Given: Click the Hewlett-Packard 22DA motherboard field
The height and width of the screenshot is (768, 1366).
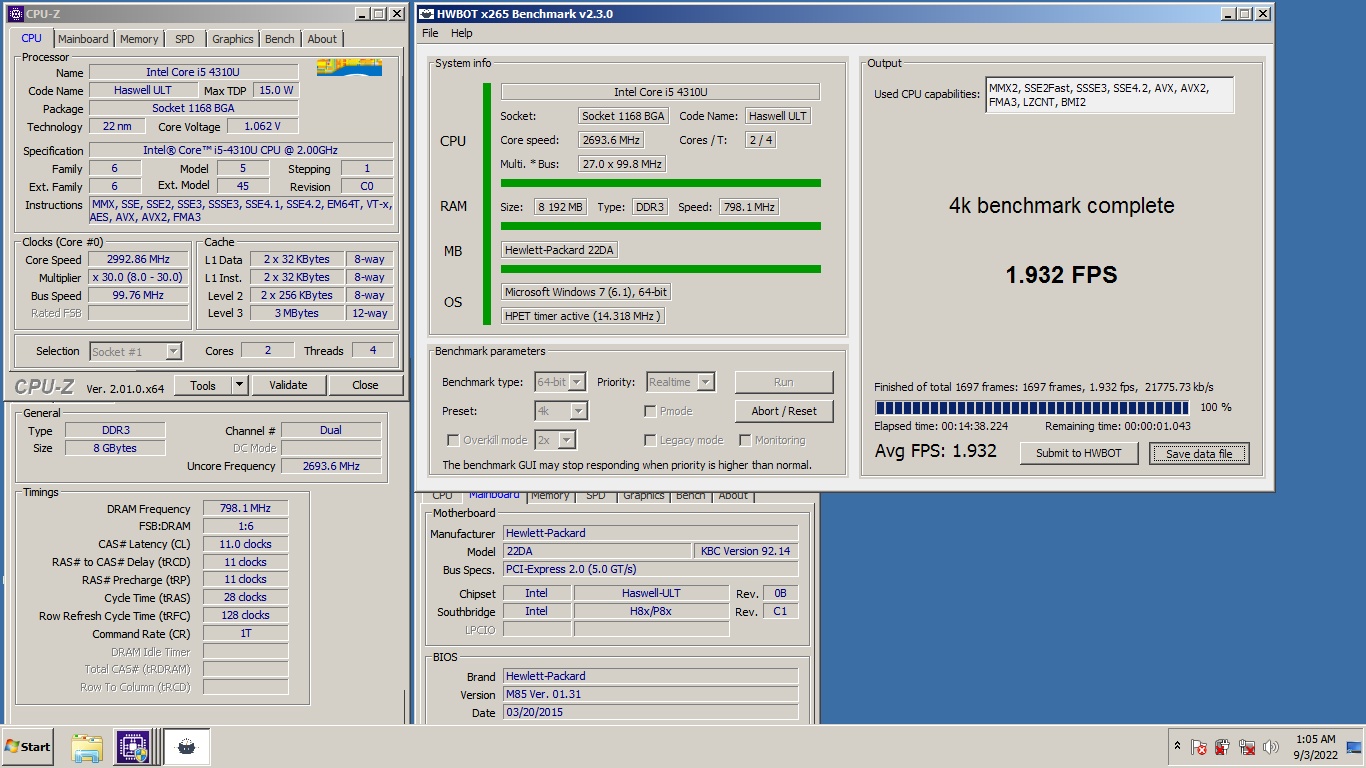Looking at the screenshot, I should 559,250.
